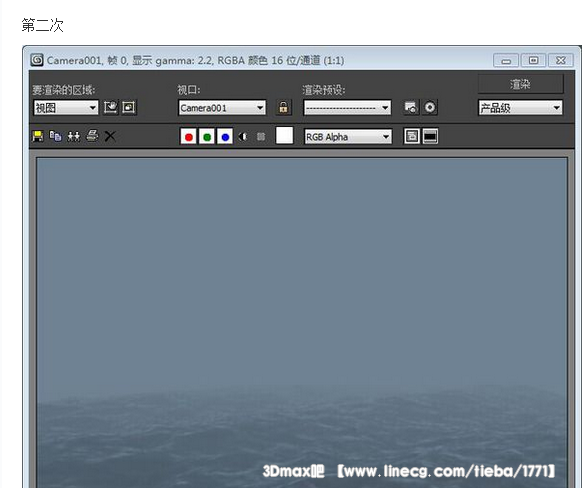Click the Copy Image icon
The width and height of the screenshot is (584, 488).
55,136
